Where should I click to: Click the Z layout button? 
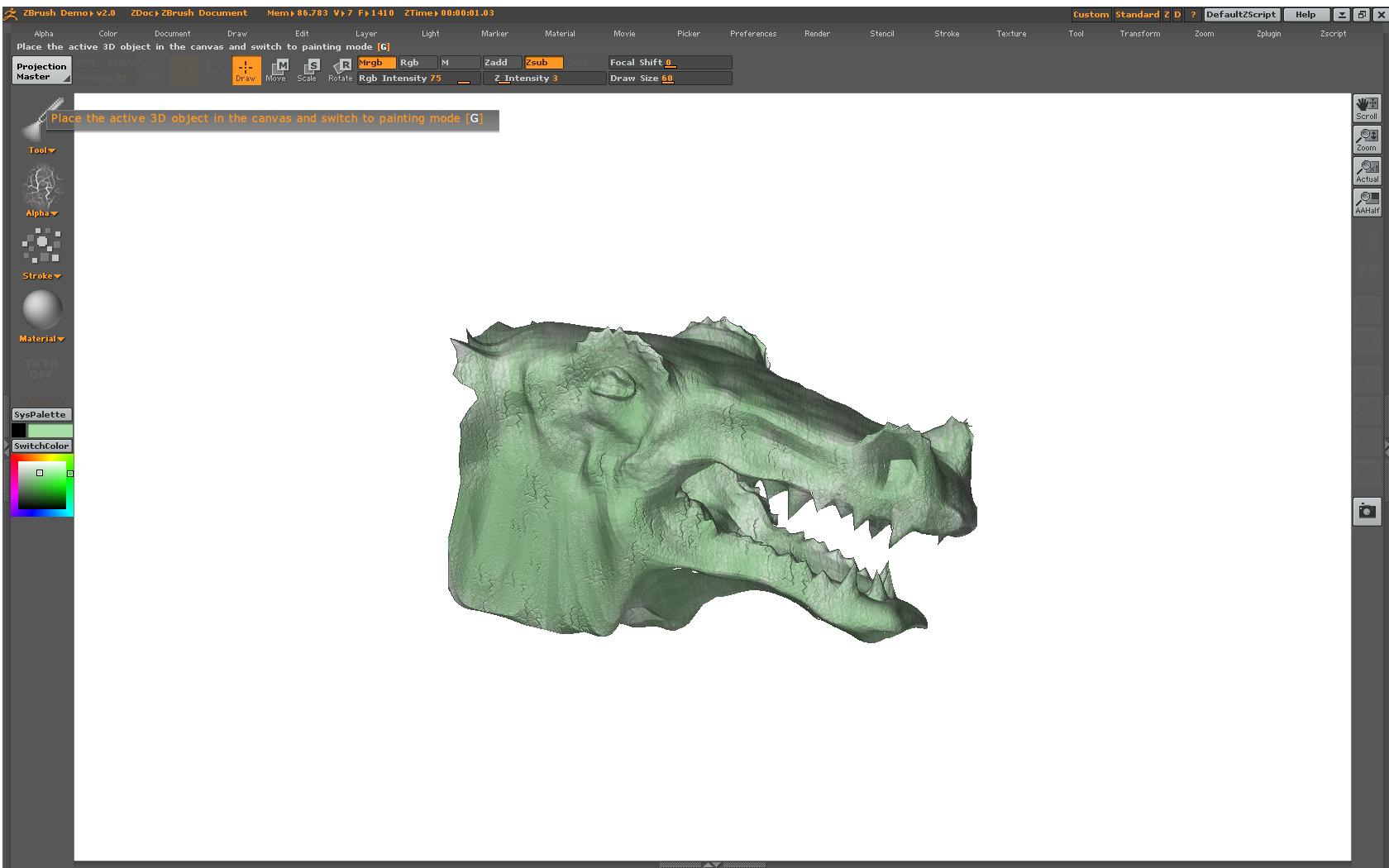(x=1167, y=15)
